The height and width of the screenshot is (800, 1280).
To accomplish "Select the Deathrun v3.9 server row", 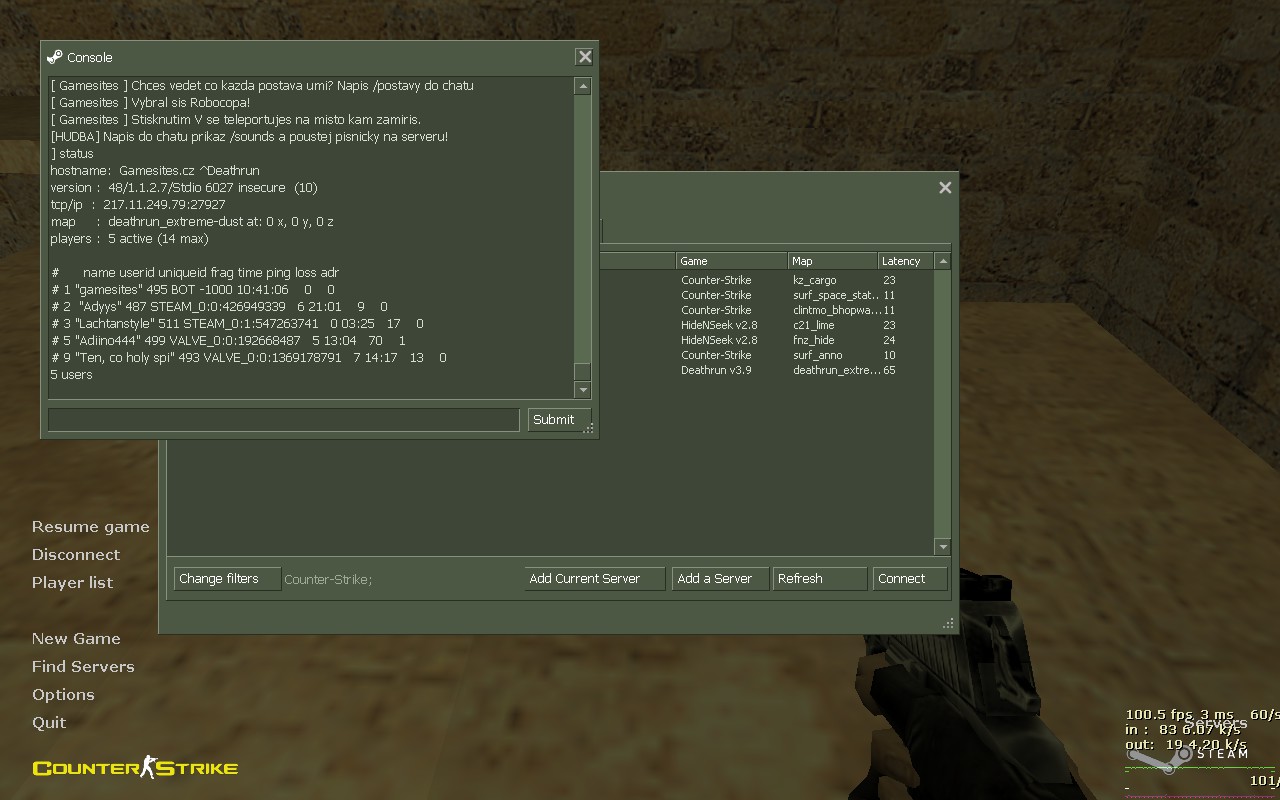I will coord(766,370).
